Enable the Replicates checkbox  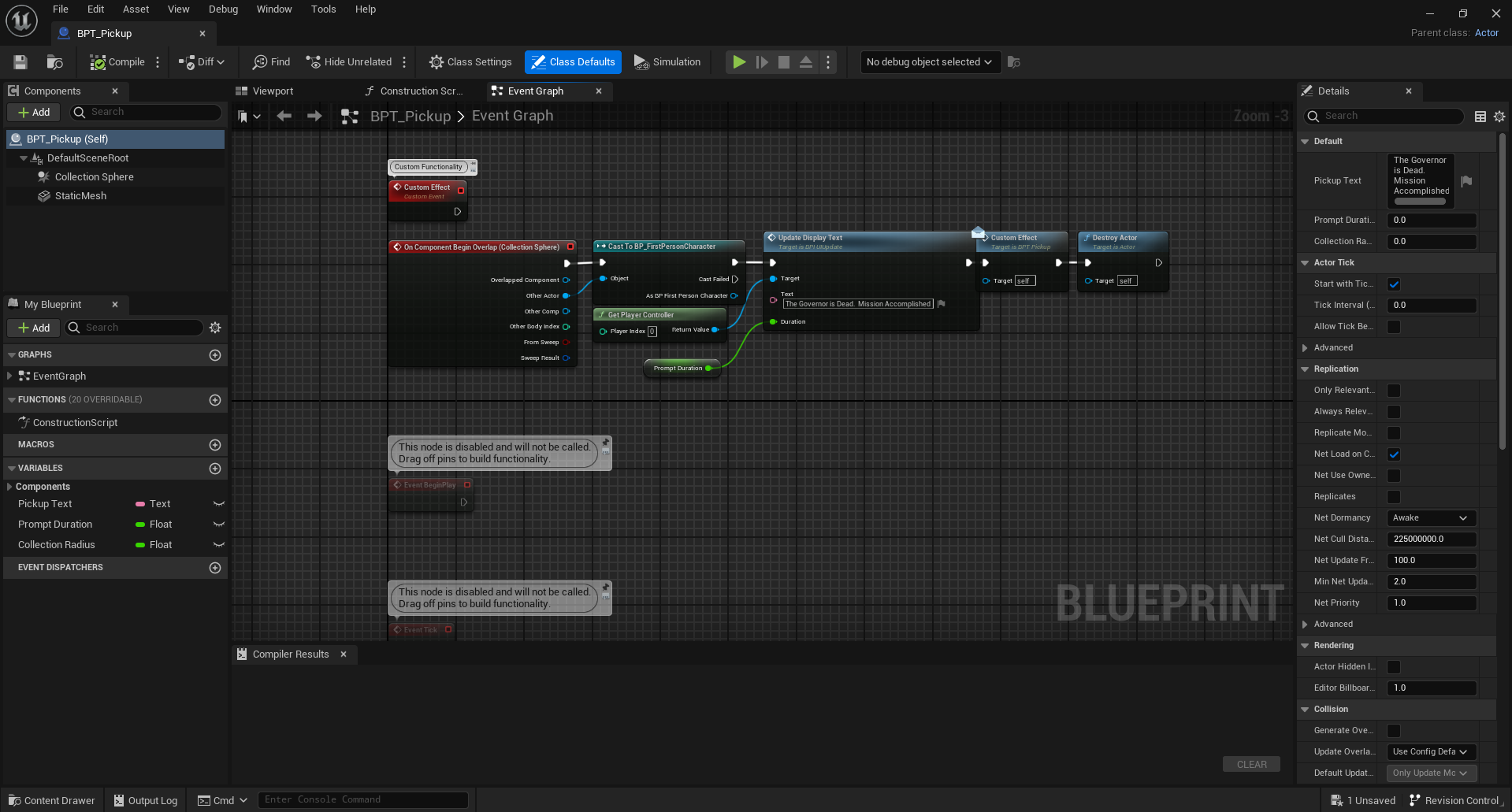click(1393, 497)
